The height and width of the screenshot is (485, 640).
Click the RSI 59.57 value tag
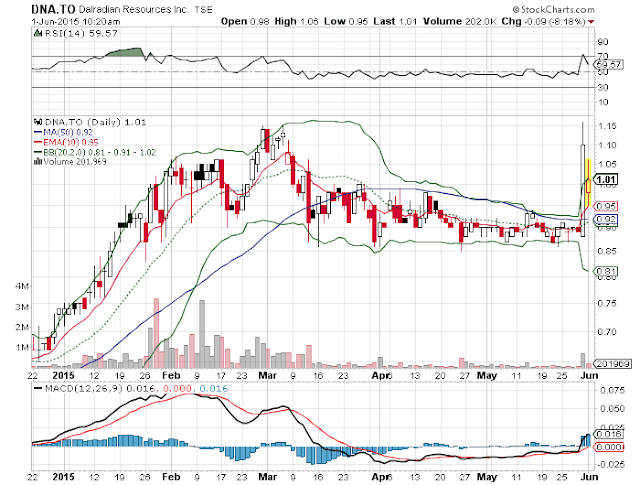[x=608, y=65]
